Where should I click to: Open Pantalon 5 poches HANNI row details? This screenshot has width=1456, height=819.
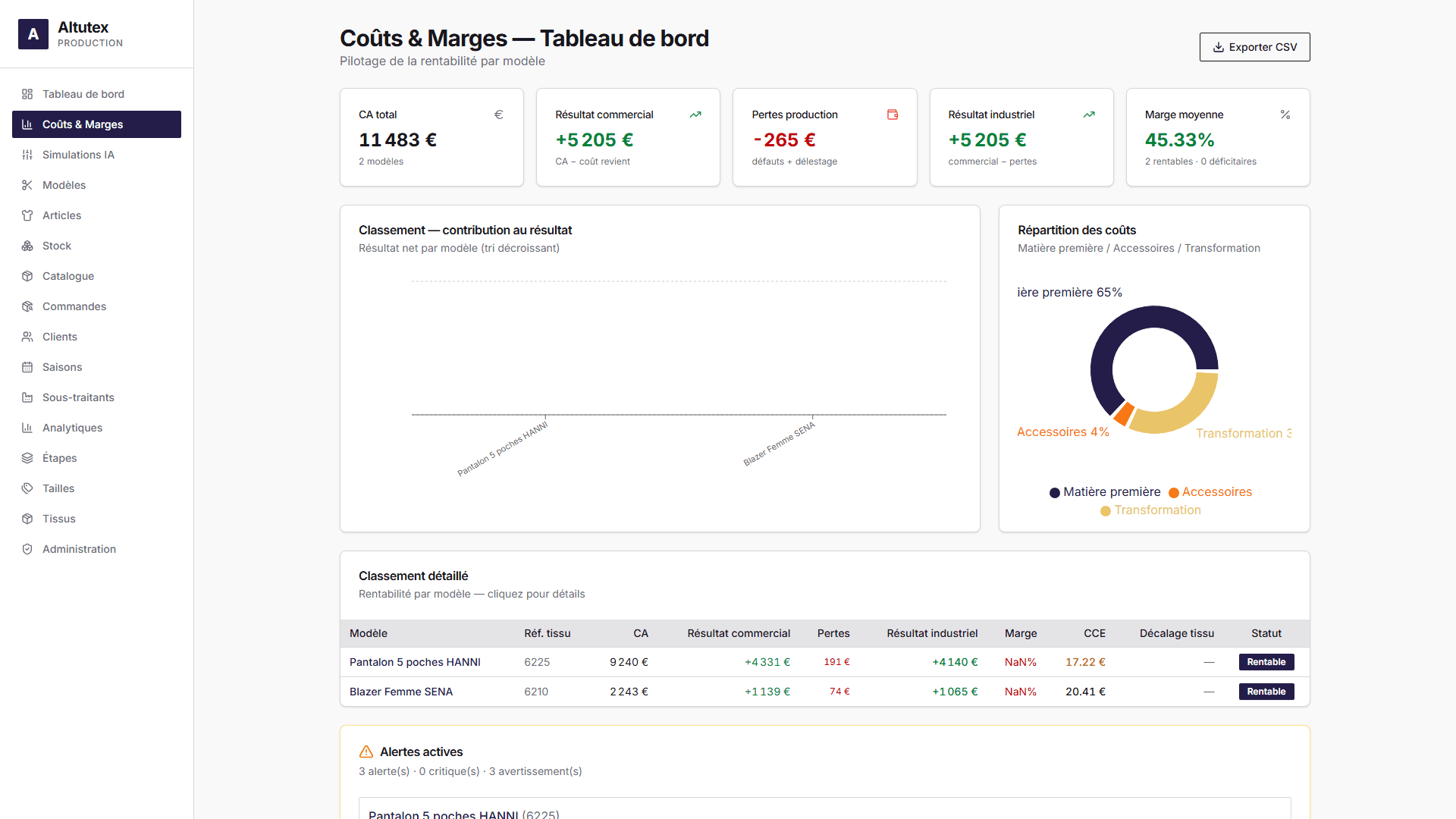824,662
